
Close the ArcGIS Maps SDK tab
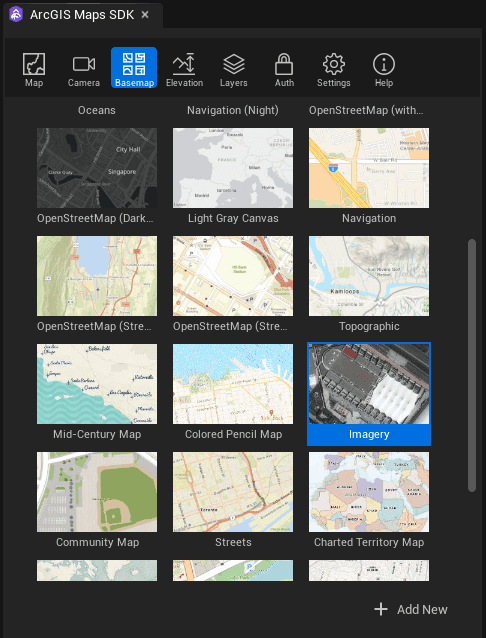point(145,15)
